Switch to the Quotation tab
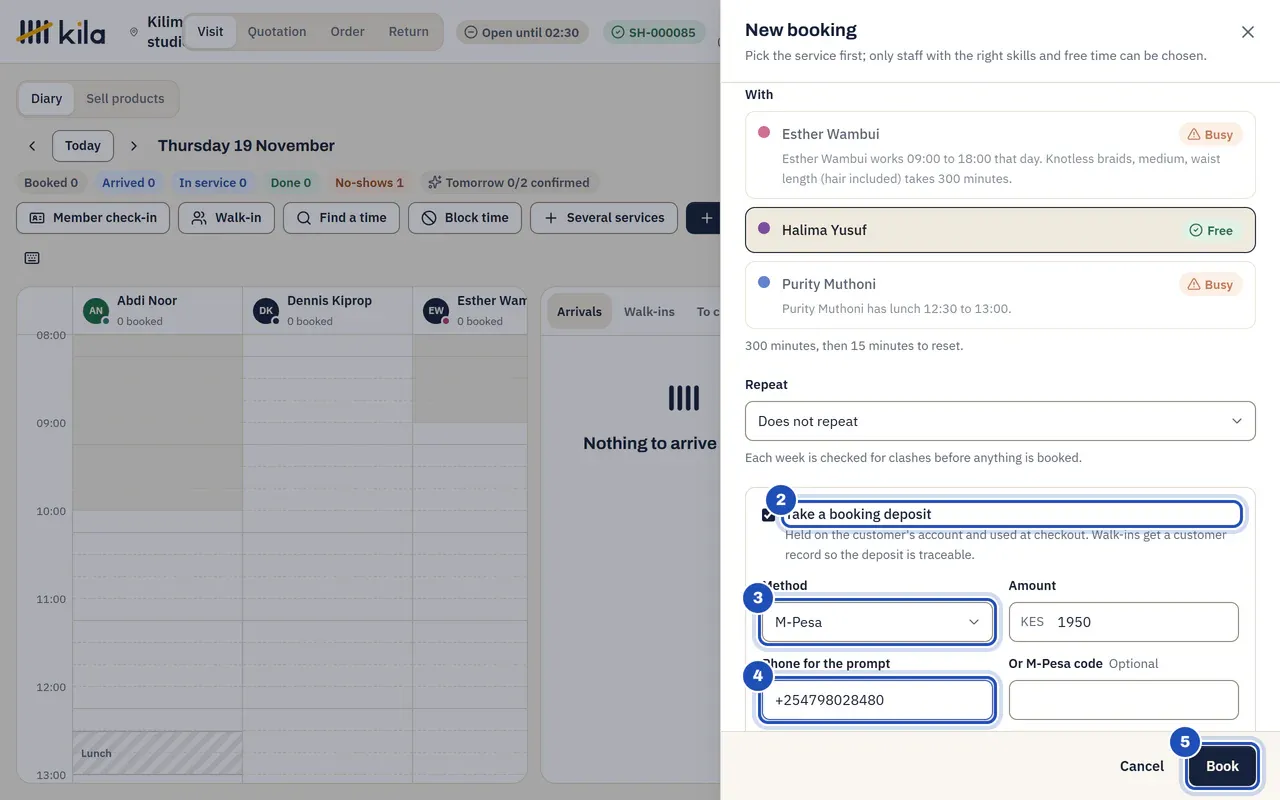Screen dimensions: 1280x800 [277, 32]
